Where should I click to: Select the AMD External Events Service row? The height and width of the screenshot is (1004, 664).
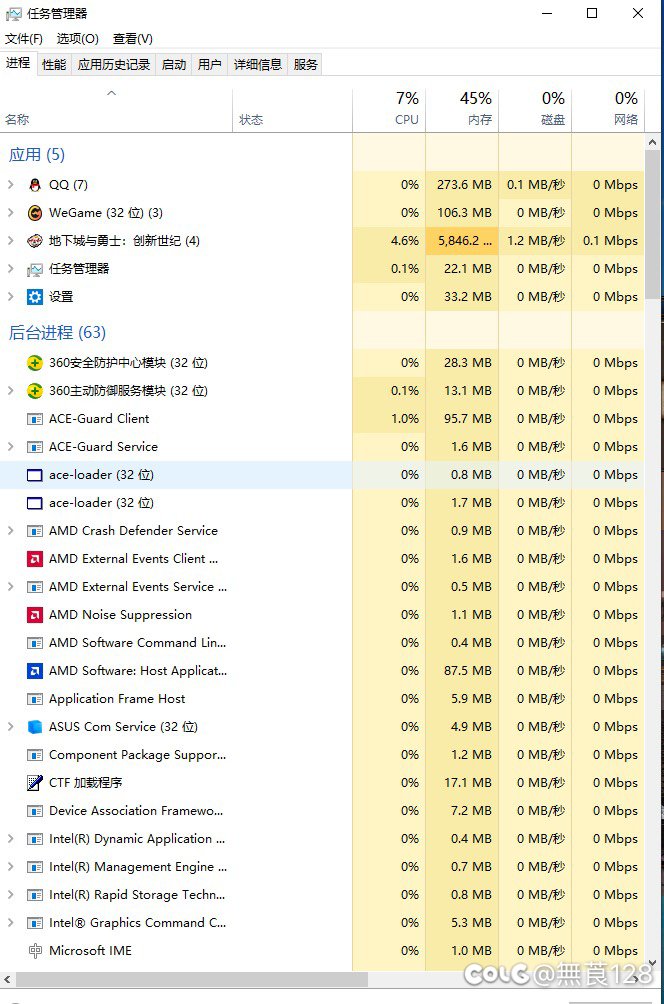pyautogui.click(x=322, y=587)
